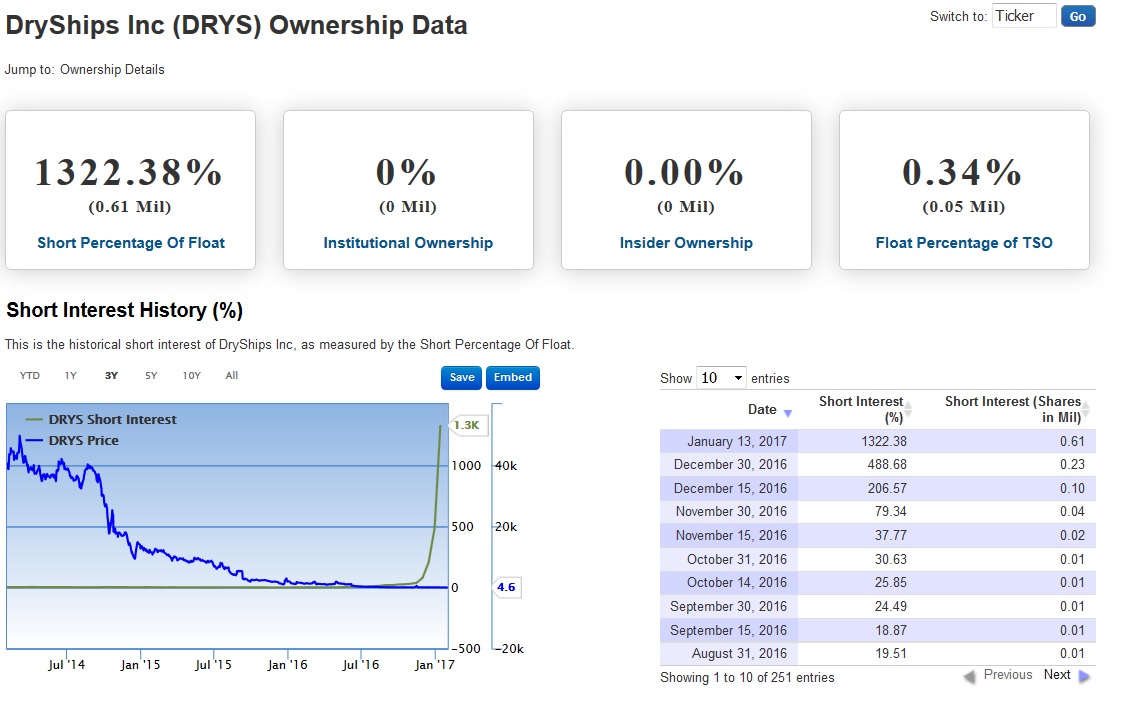1125x703 pixels.
Task: Show the All time range chart
Action: coord(231,375)
